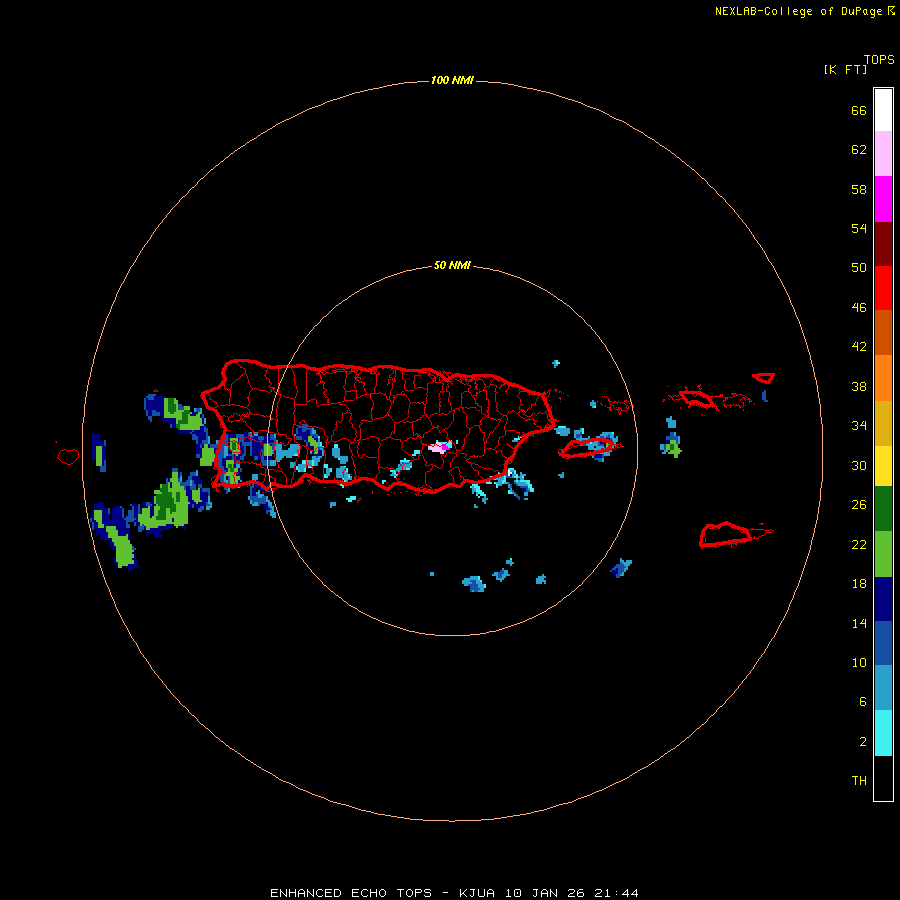Screen dimensions: 900x900
Task: Click the dark red legend color band
Action: [x=883, y=243]
